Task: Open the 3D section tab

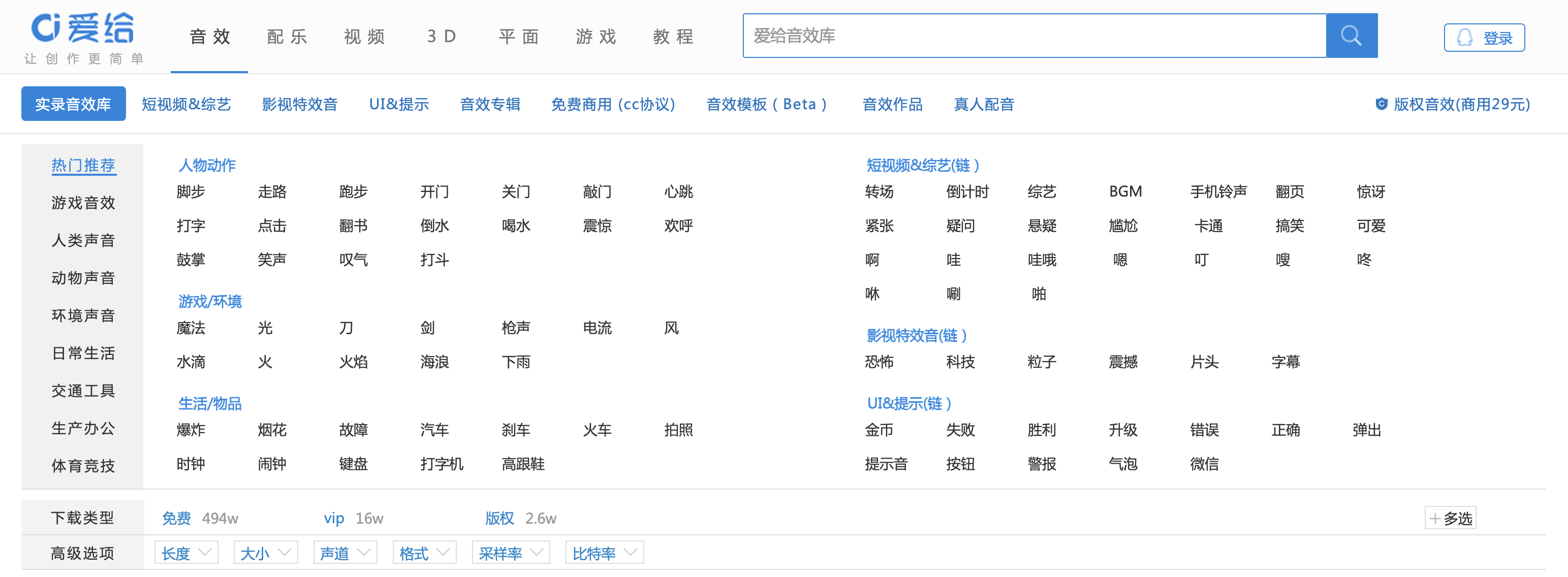Action: click(x=442, y=37)
